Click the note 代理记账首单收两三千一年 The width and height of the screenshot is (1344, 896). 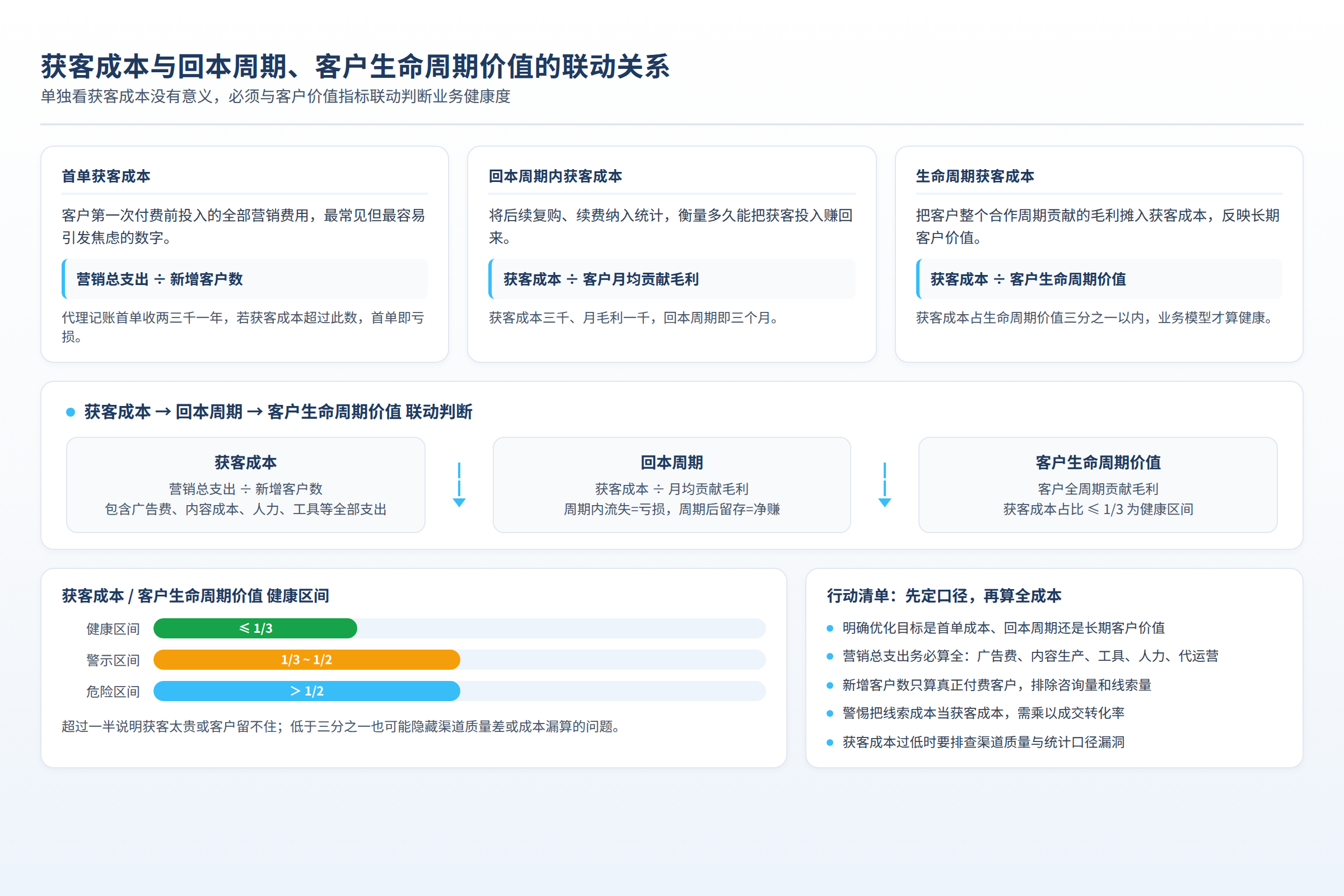(243, 327)
